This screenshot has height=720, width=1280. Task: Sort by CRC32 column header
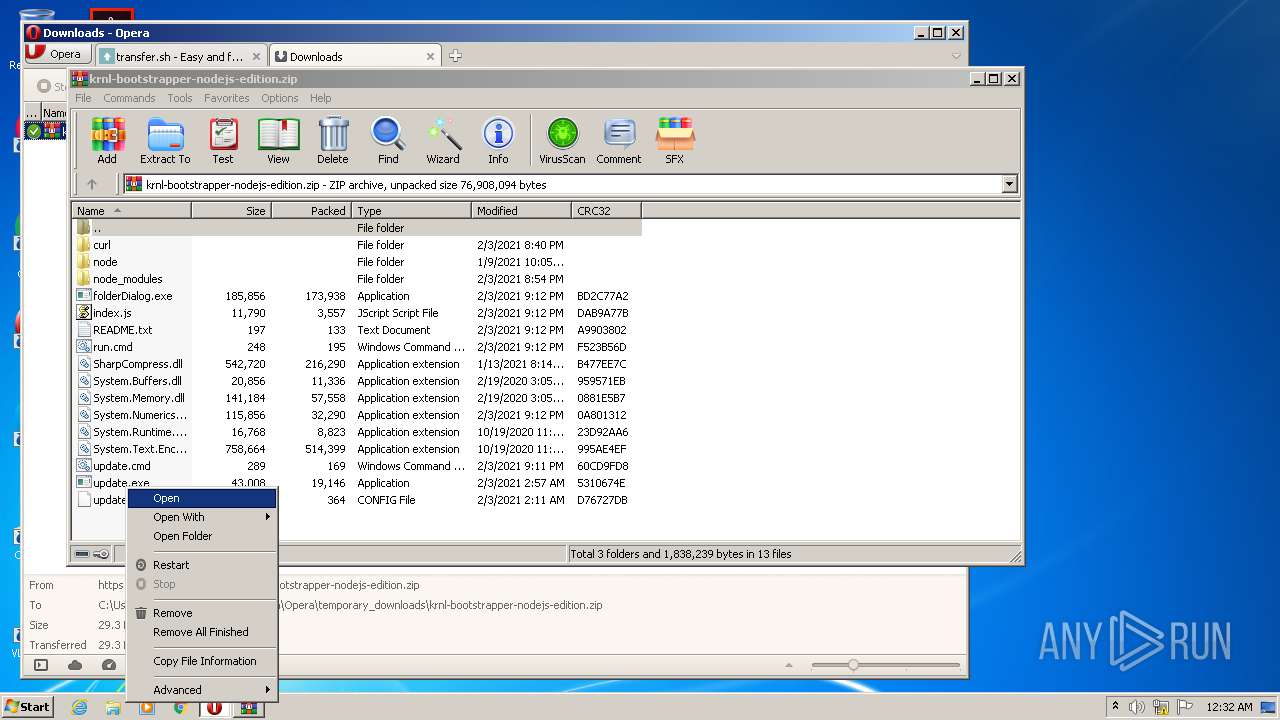pyautogui.click(x=606, y=211)
